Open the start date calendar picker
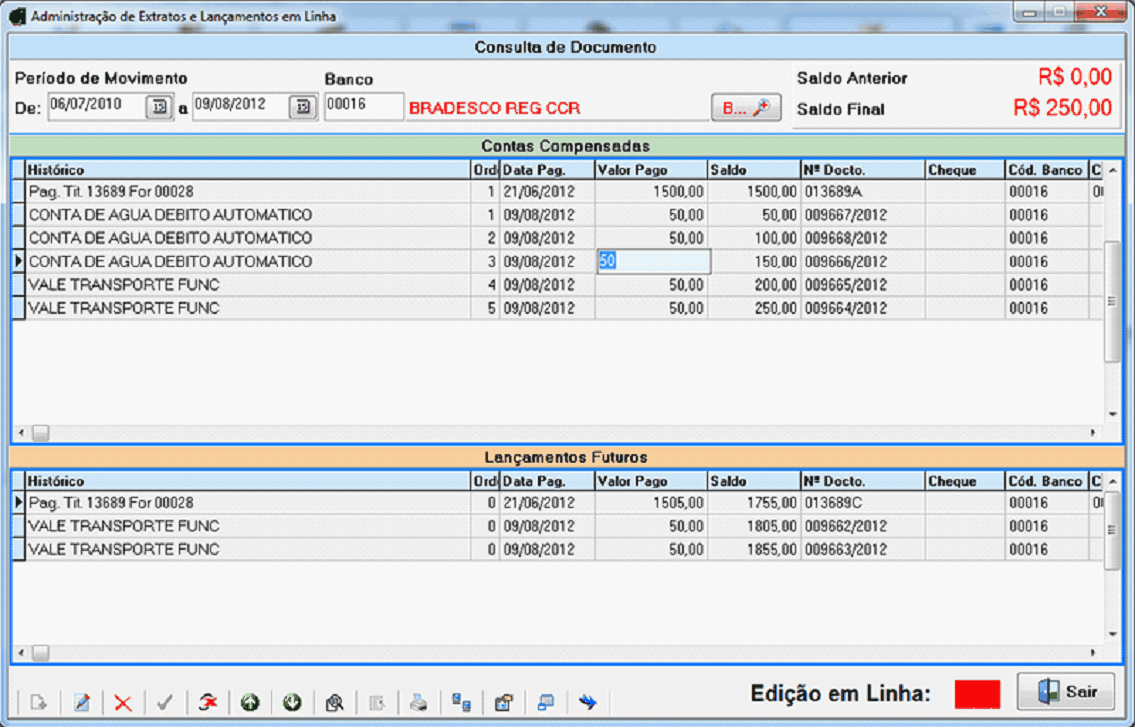The image size is (1136, 728). tap(158, 108)
